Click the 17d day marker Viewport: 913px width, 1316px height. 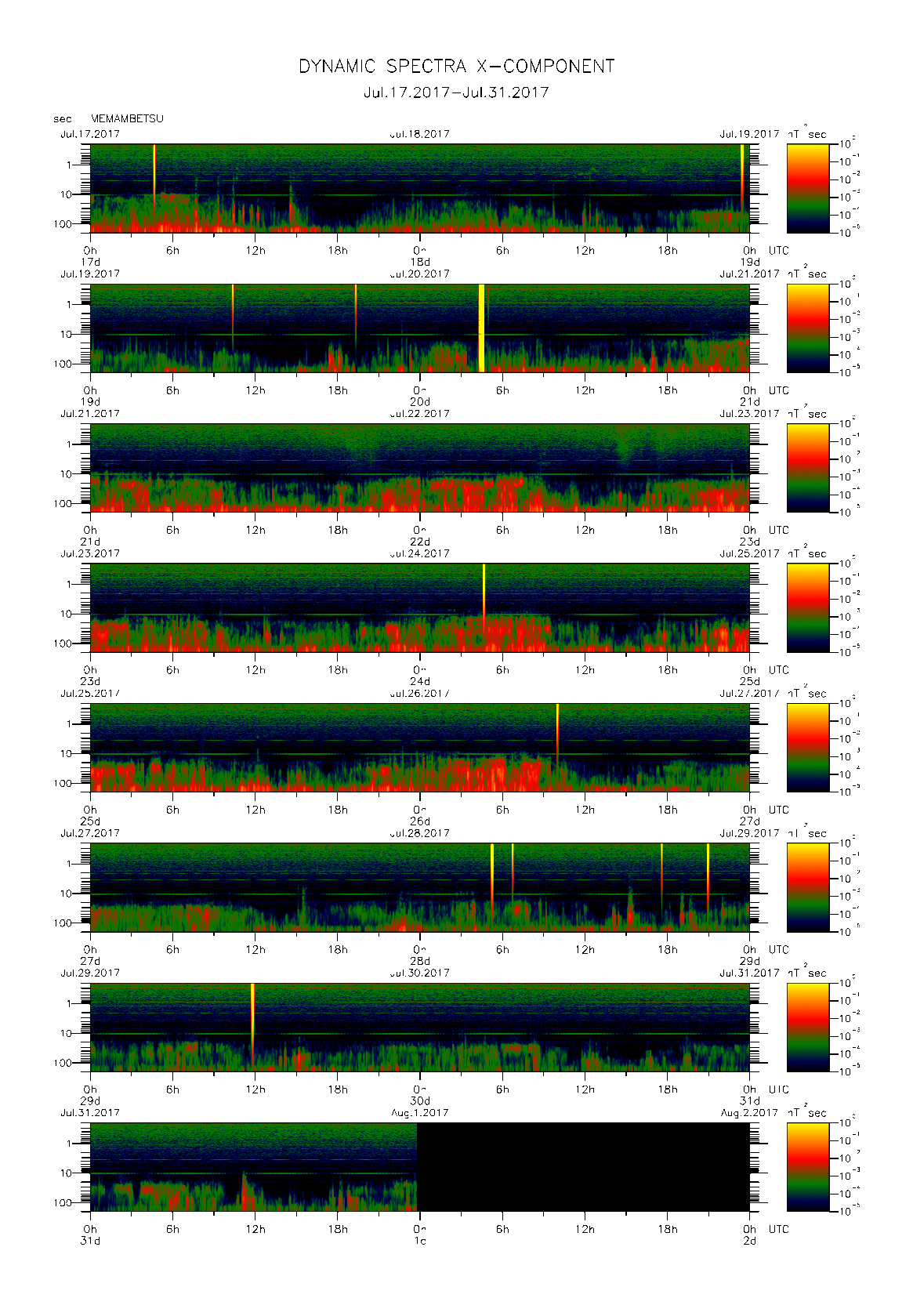tap(91, 262)
